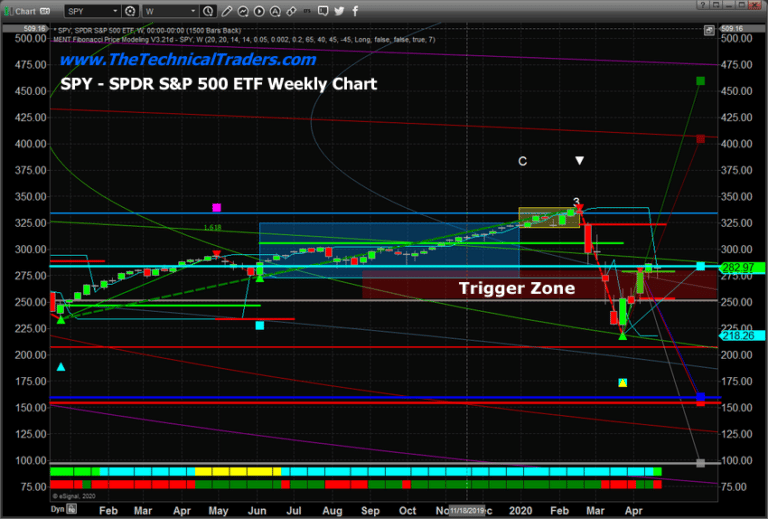Select the pencil drawing tool
This screenshot has width=768, height=519.
(x=227, y=11)
